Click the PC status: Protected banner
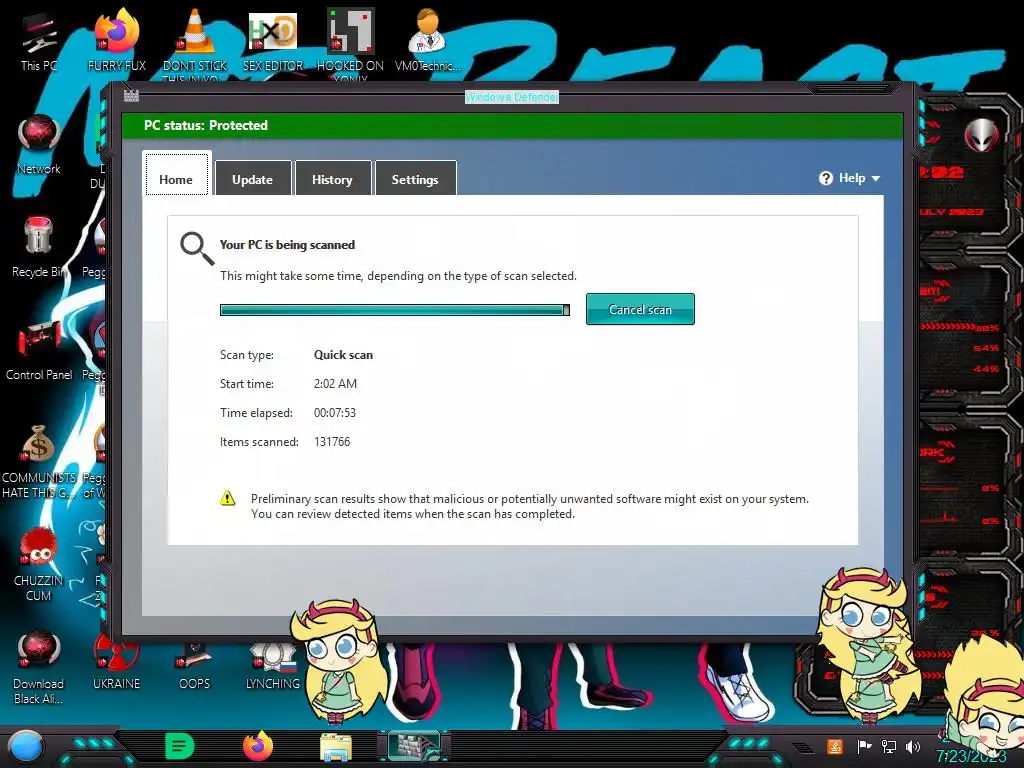This screenshot has height=768, width=1024. 512,125
